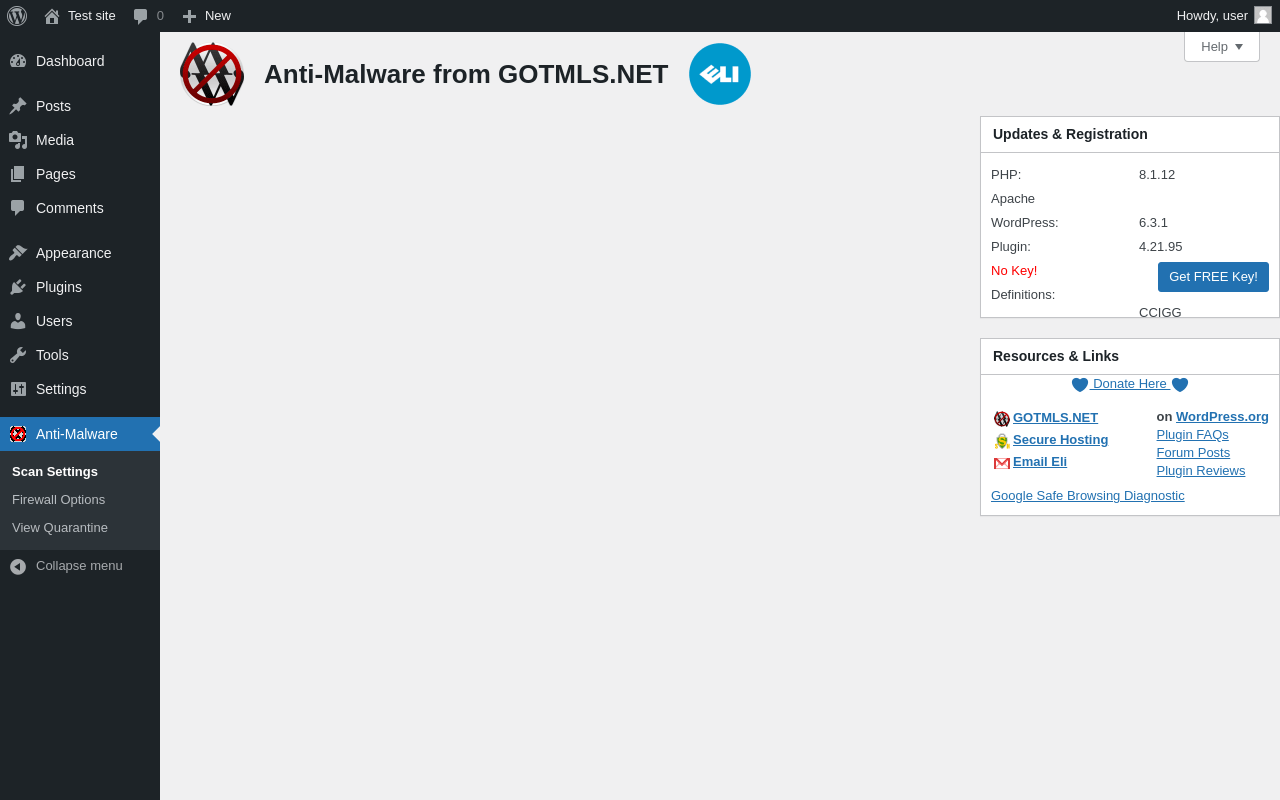
Task: Click the Media icon in sidebar
Action: 18,140
